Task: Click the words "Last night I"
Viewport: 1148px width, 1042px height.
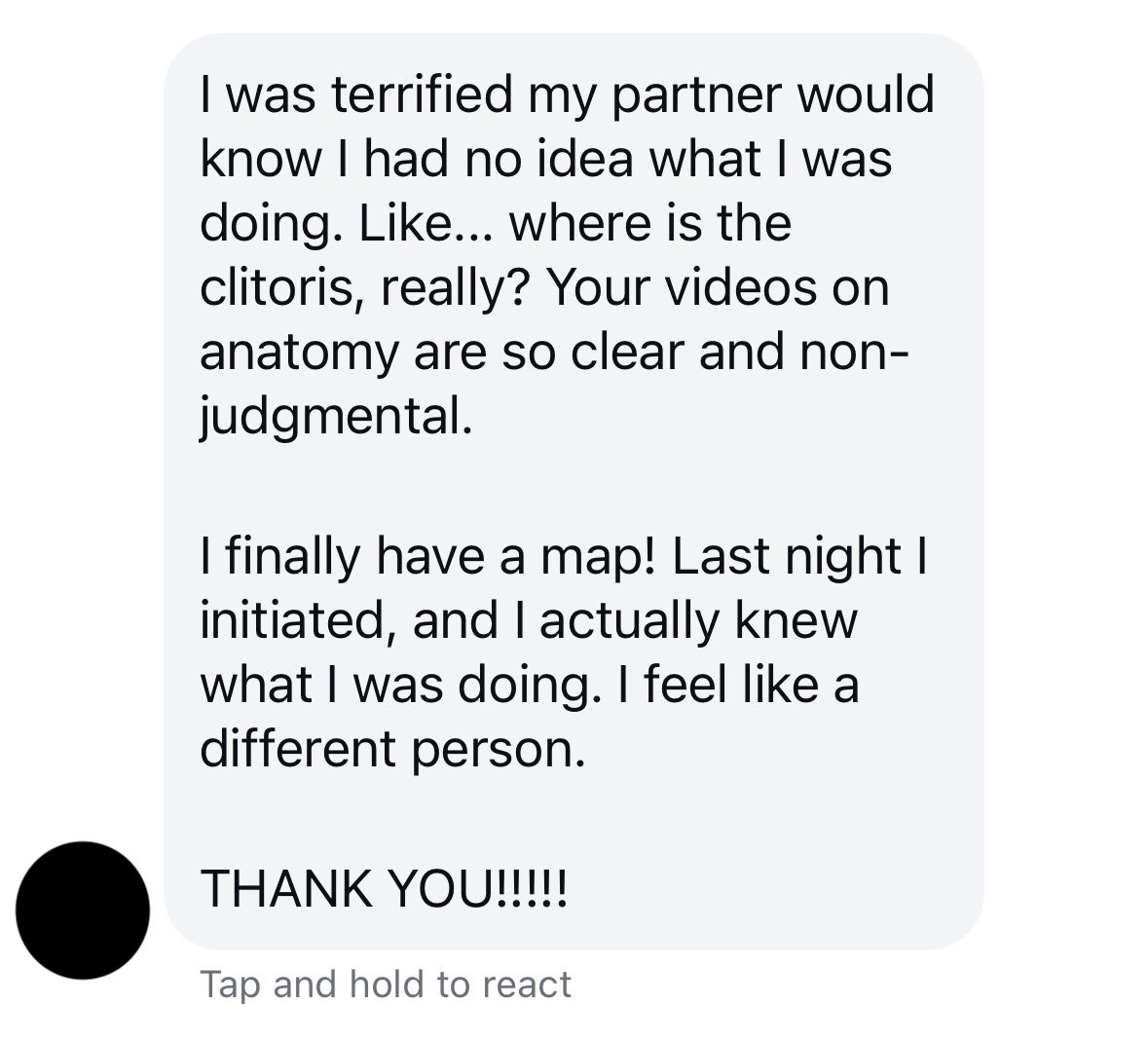Action: (x=797, y=556)
